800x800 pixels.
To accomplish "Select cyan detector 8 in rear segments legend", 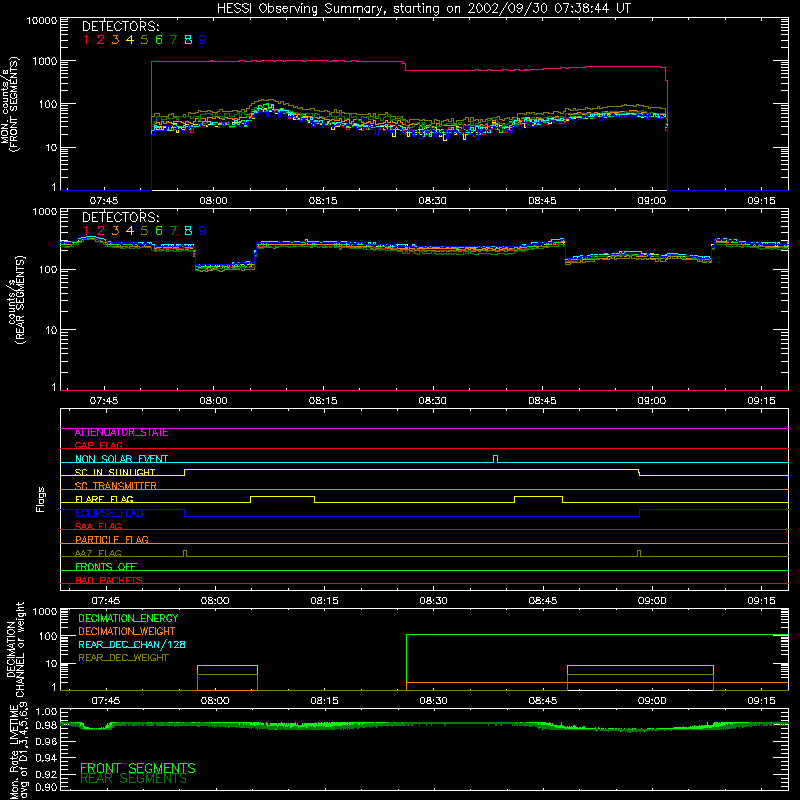I will coord(188,231).
